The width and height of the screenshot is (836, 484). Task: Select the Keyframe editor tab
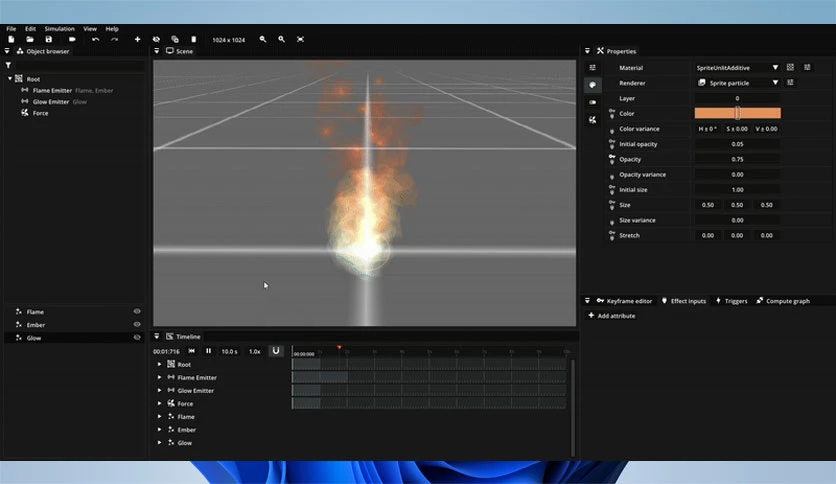(624, 301)
